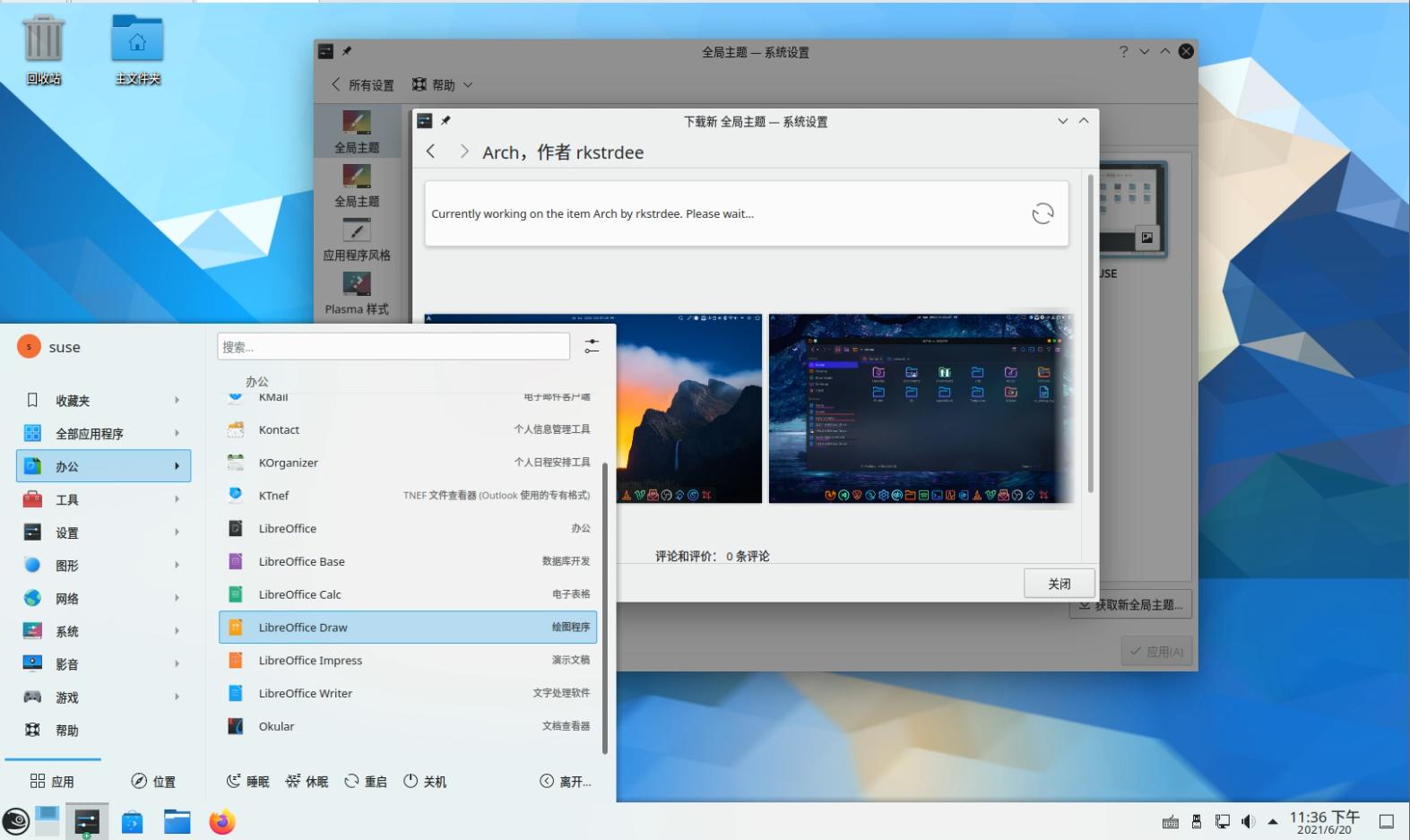Expand hidden system tray icons arrow
Image resolution: width=1410 pixels, height=840 pixels.
1273,821
